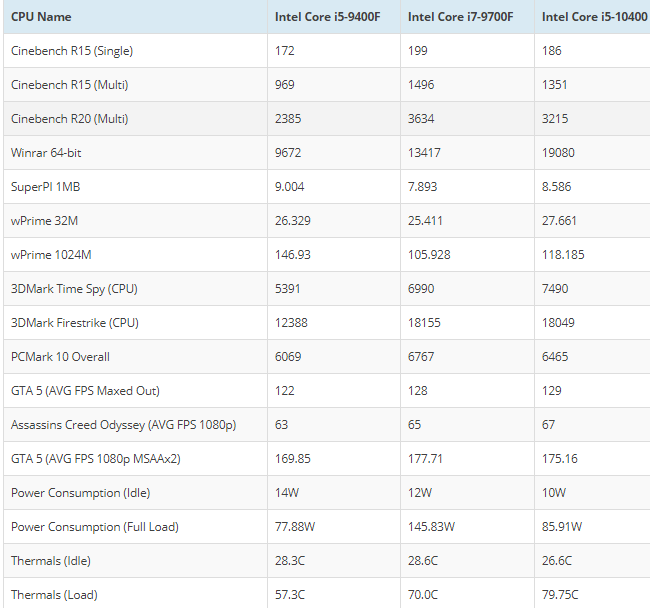Select the wPrime 32M value 26.329

(293, 221)
